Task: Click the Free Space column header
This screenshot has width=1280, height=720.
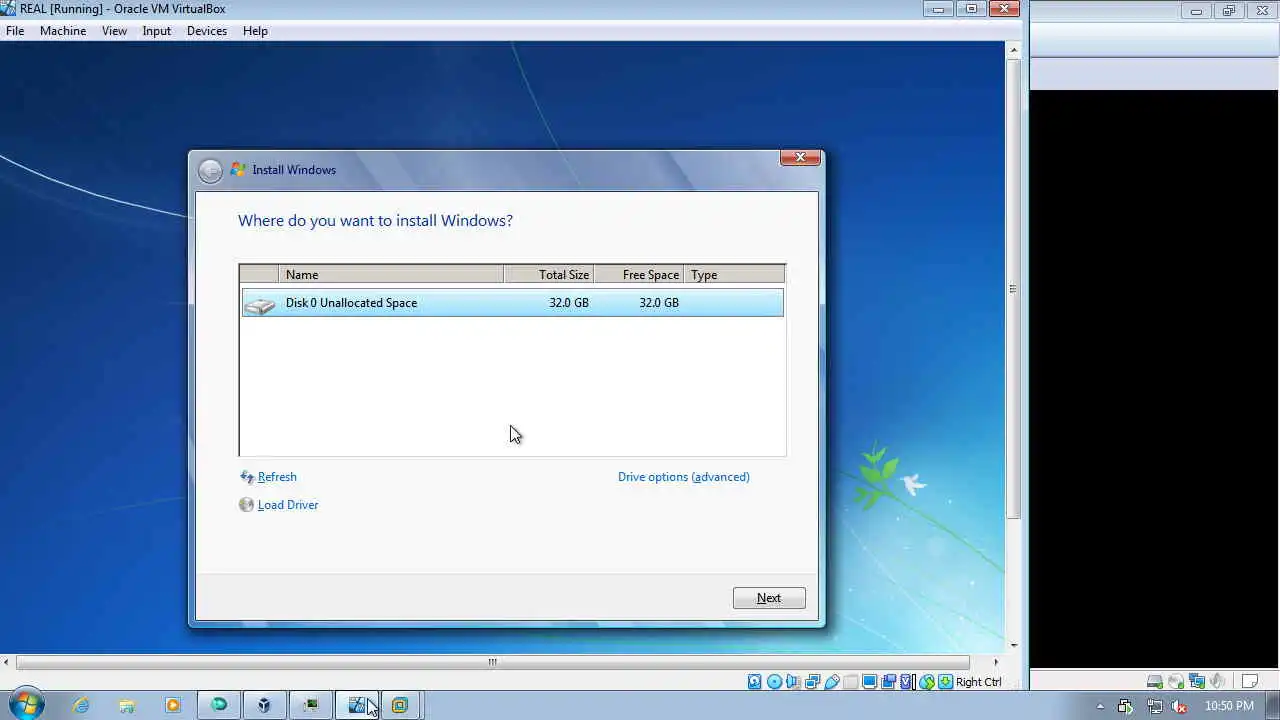Action: [x=640, y=274]
